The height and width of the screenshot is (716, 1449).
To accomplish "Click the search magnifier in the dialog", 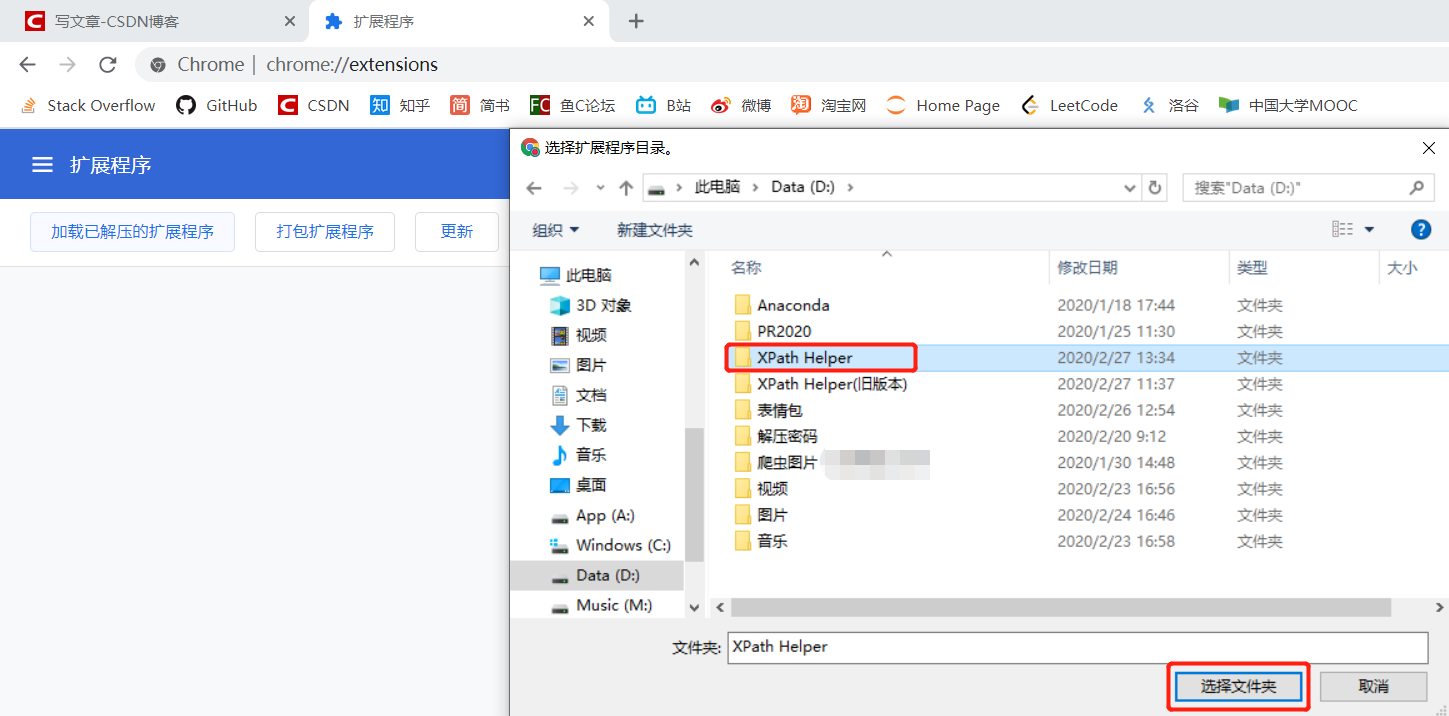I will coord(1417,187).
